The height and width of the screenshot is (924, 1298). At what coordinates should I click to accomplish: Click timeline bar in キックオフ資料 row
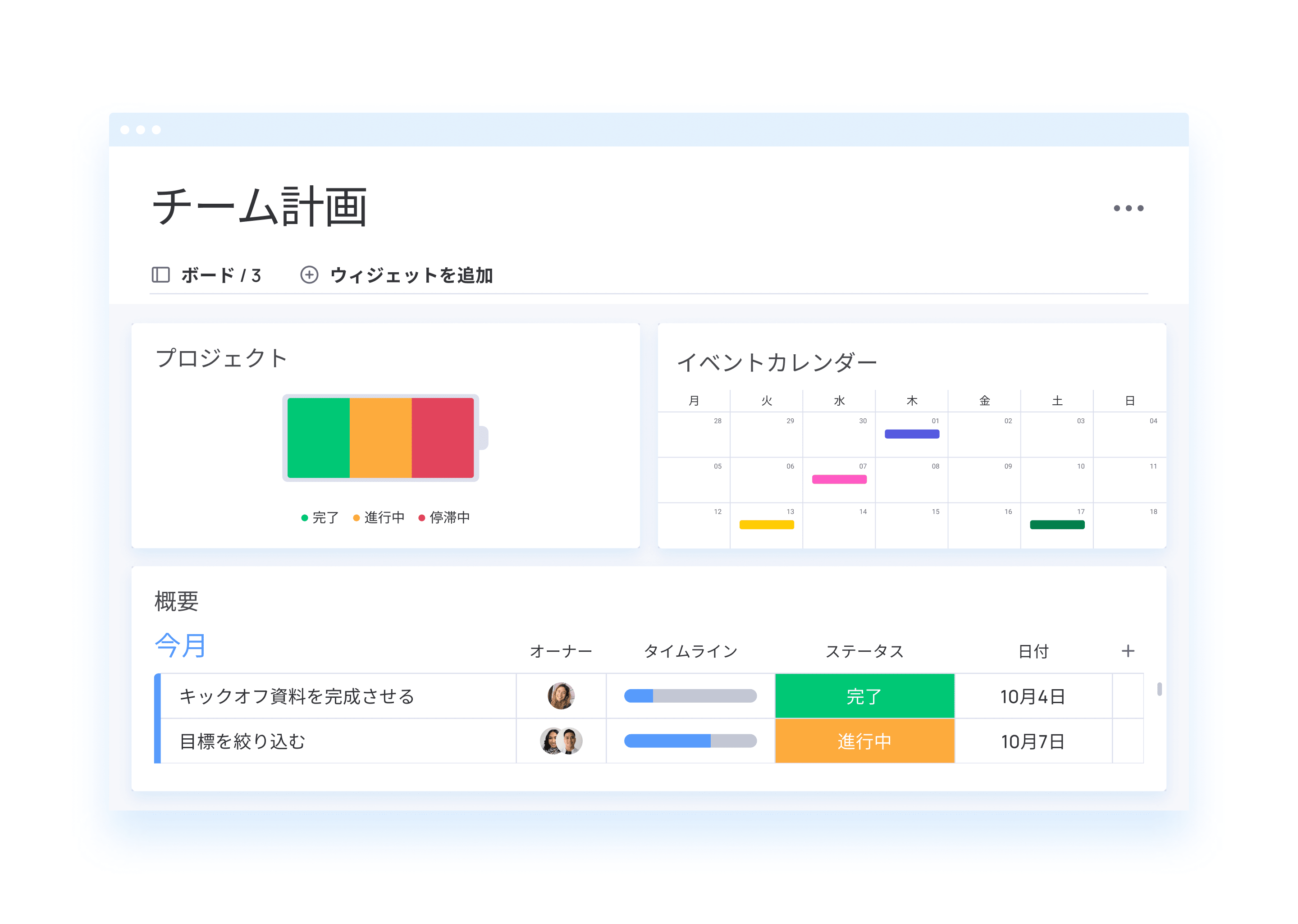click(690, 696)
